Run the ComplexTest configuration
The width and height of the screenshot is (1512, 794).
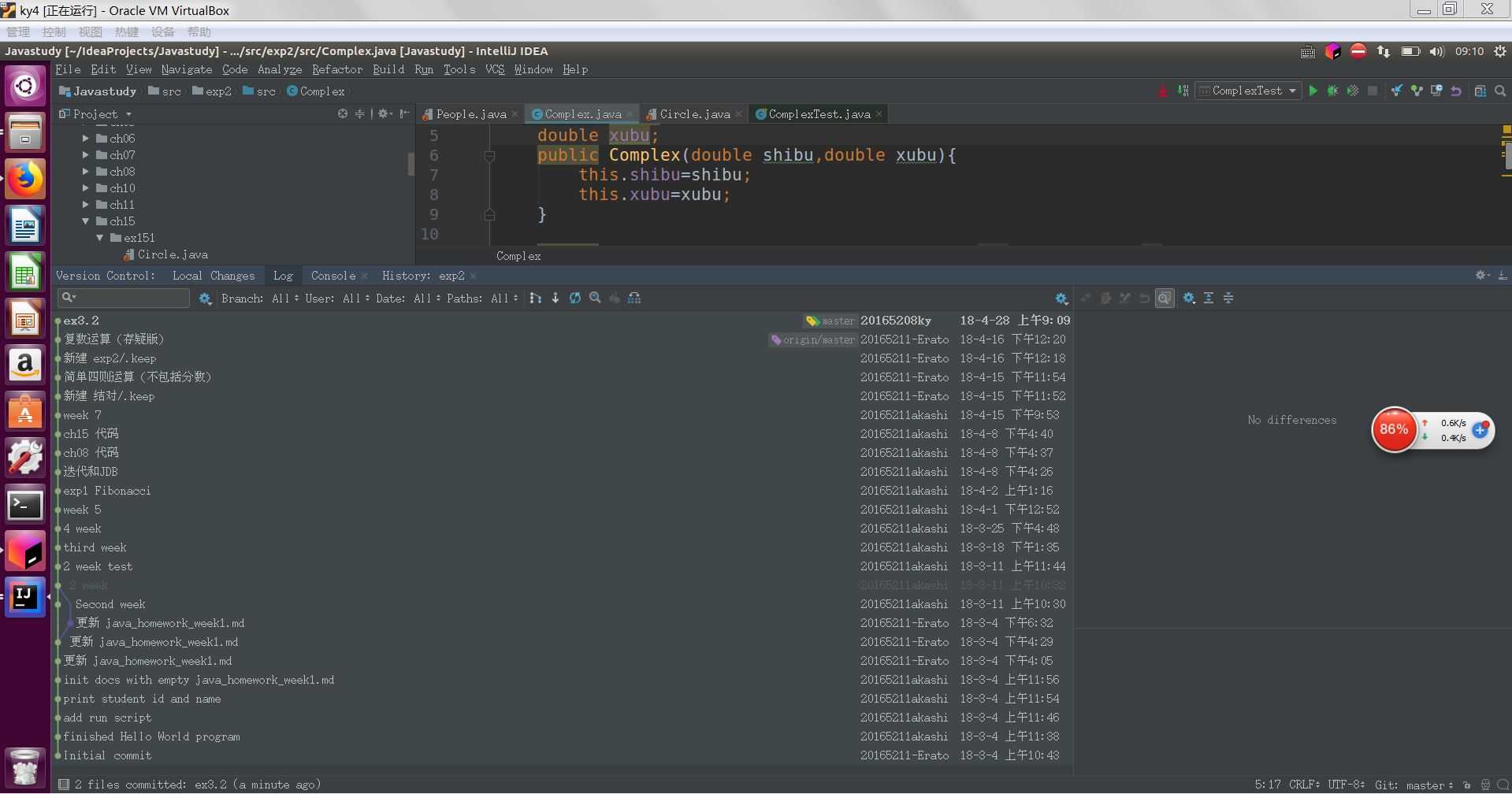click(1313, 91)
